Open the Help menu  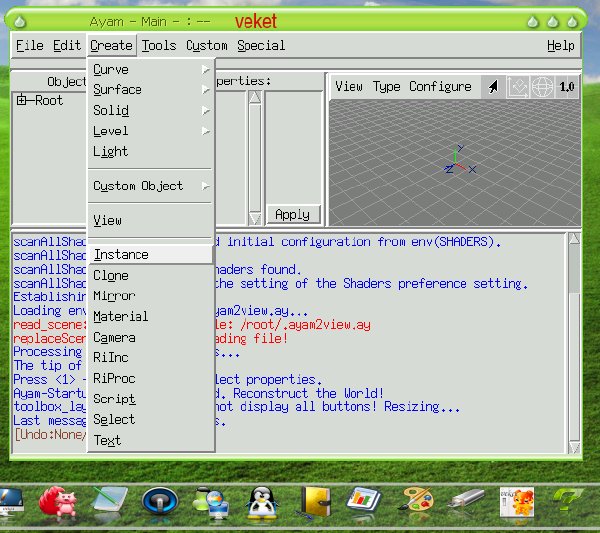pyautogui.click(x=561, y=46)
